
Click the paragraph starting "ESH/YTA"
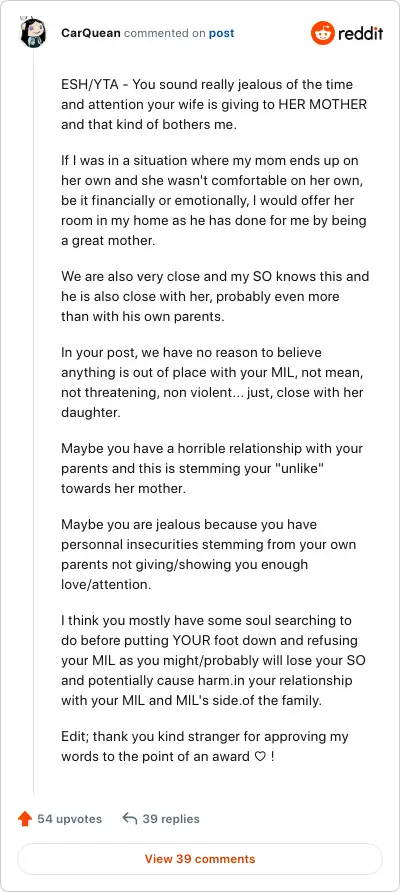point(214,104)
